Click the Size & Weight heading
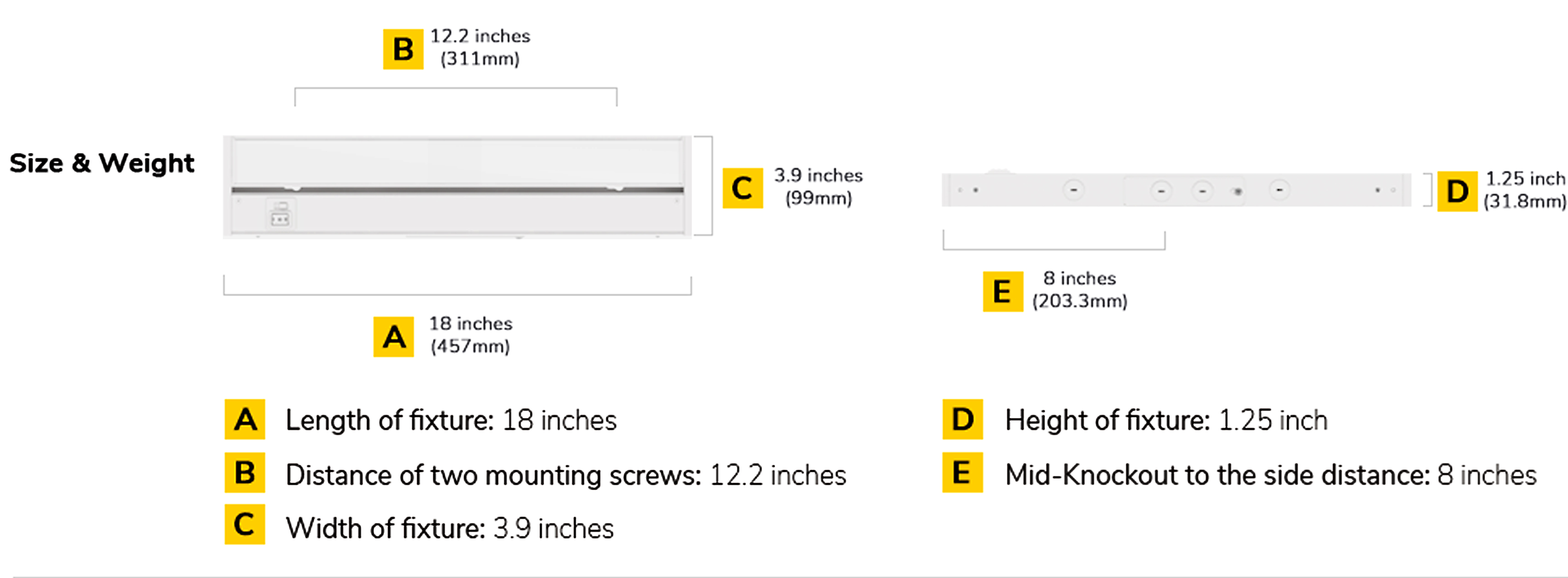This screenshot has height=578, width=1568. [102, 163]
